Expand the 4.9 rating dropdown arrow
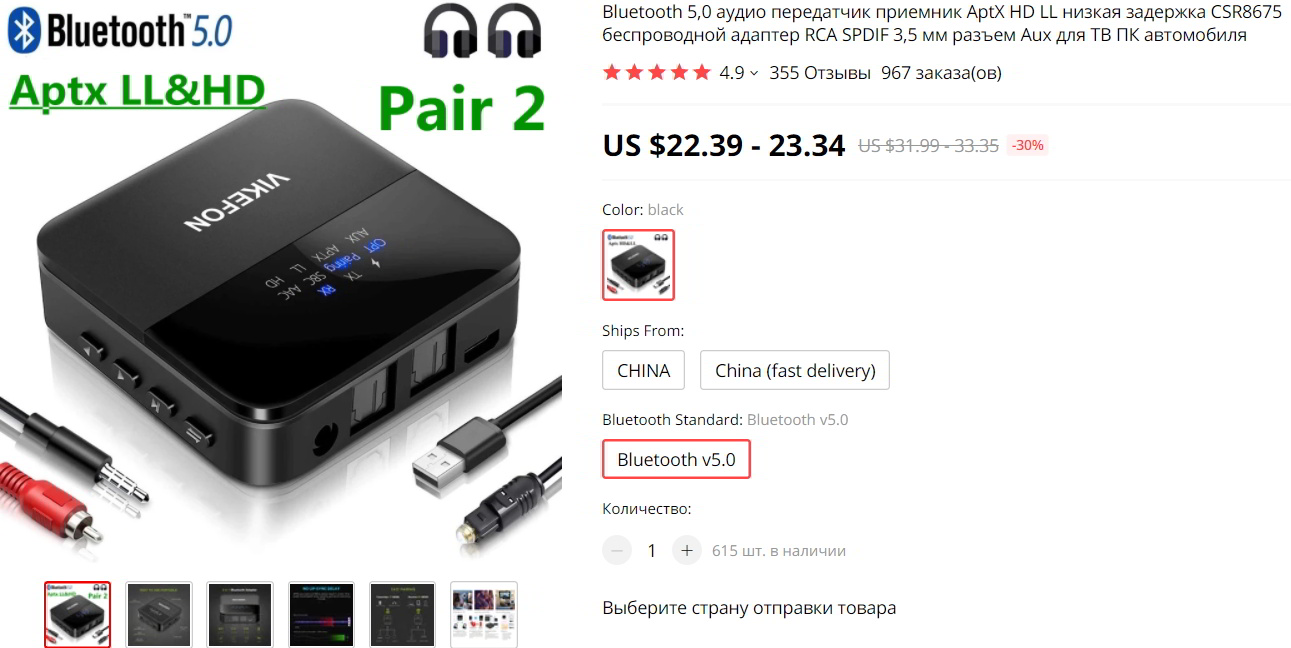This screenshot has width=1291, height=648. coord(754,73)
